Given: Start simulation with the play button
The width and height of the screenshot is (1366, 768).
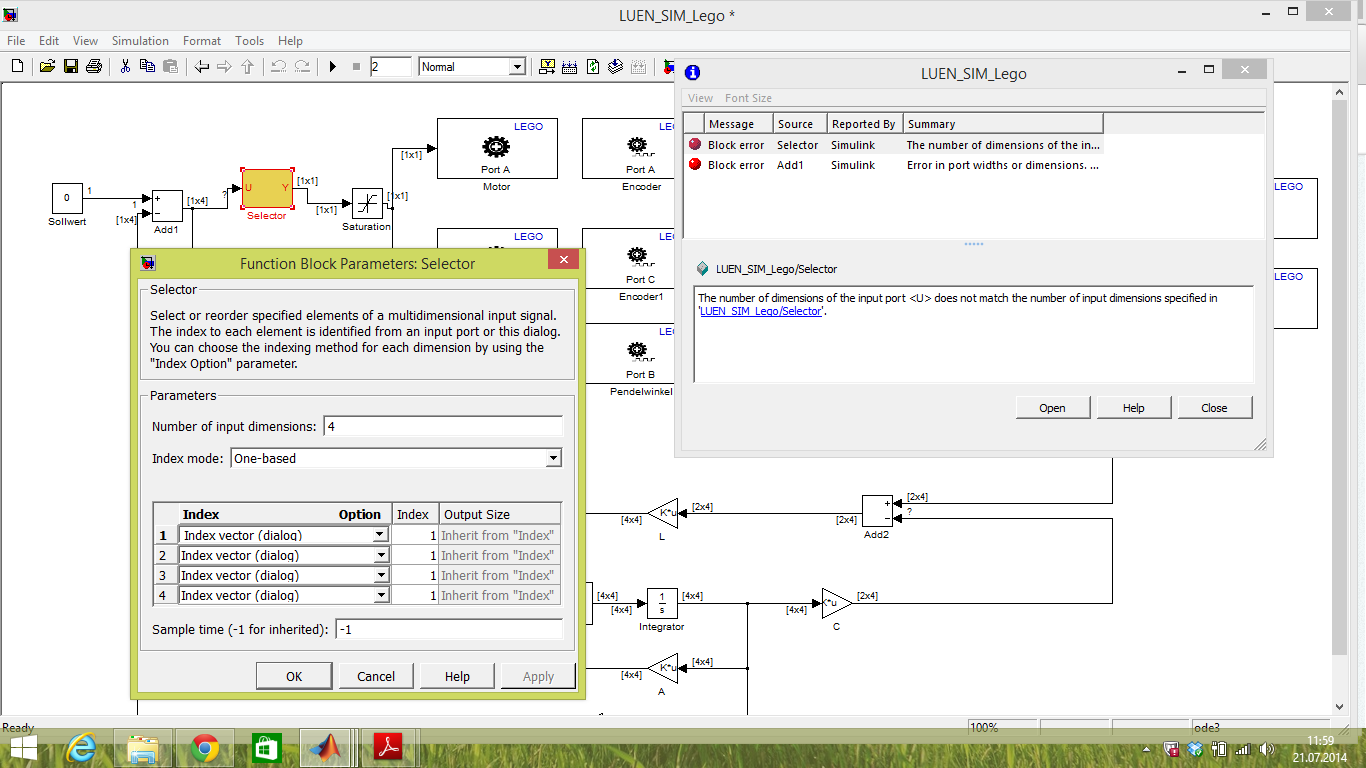Looking at the screenshot, I should coord(333,67).
